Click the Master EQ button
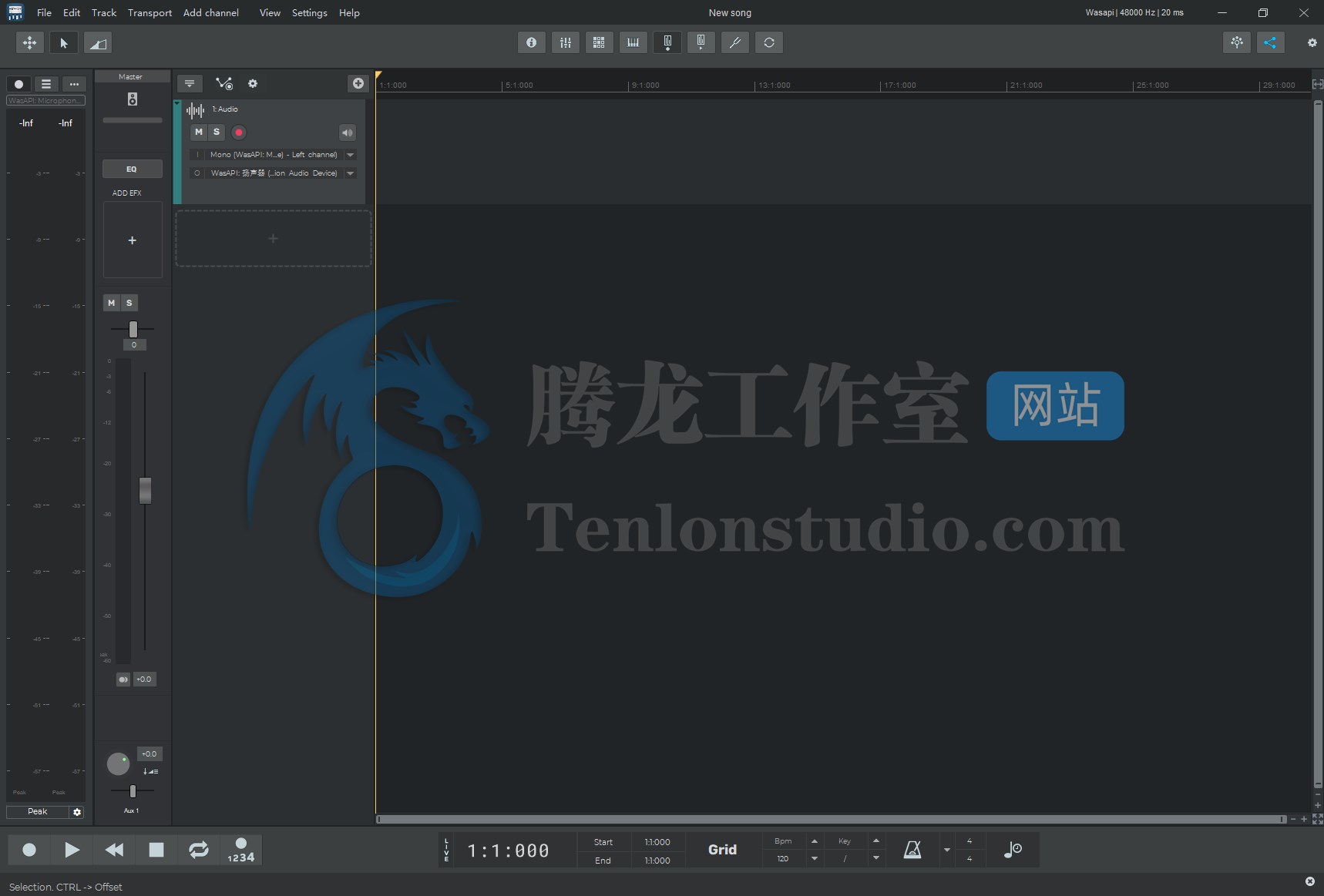Screen dimensions: 1324x896 (x=132, y=169)
